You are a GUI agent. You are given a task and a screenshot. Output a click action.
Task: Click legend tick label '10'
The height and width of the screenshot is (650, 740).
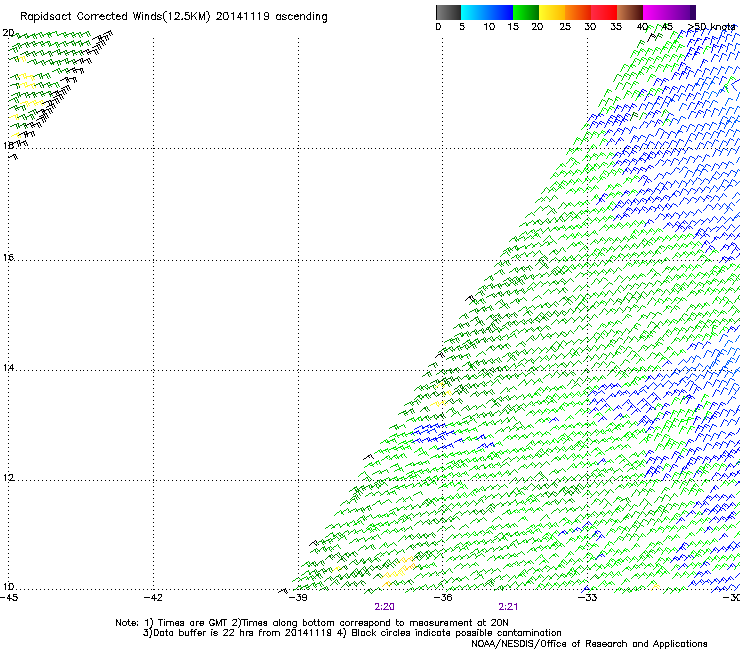pos(489,27)
